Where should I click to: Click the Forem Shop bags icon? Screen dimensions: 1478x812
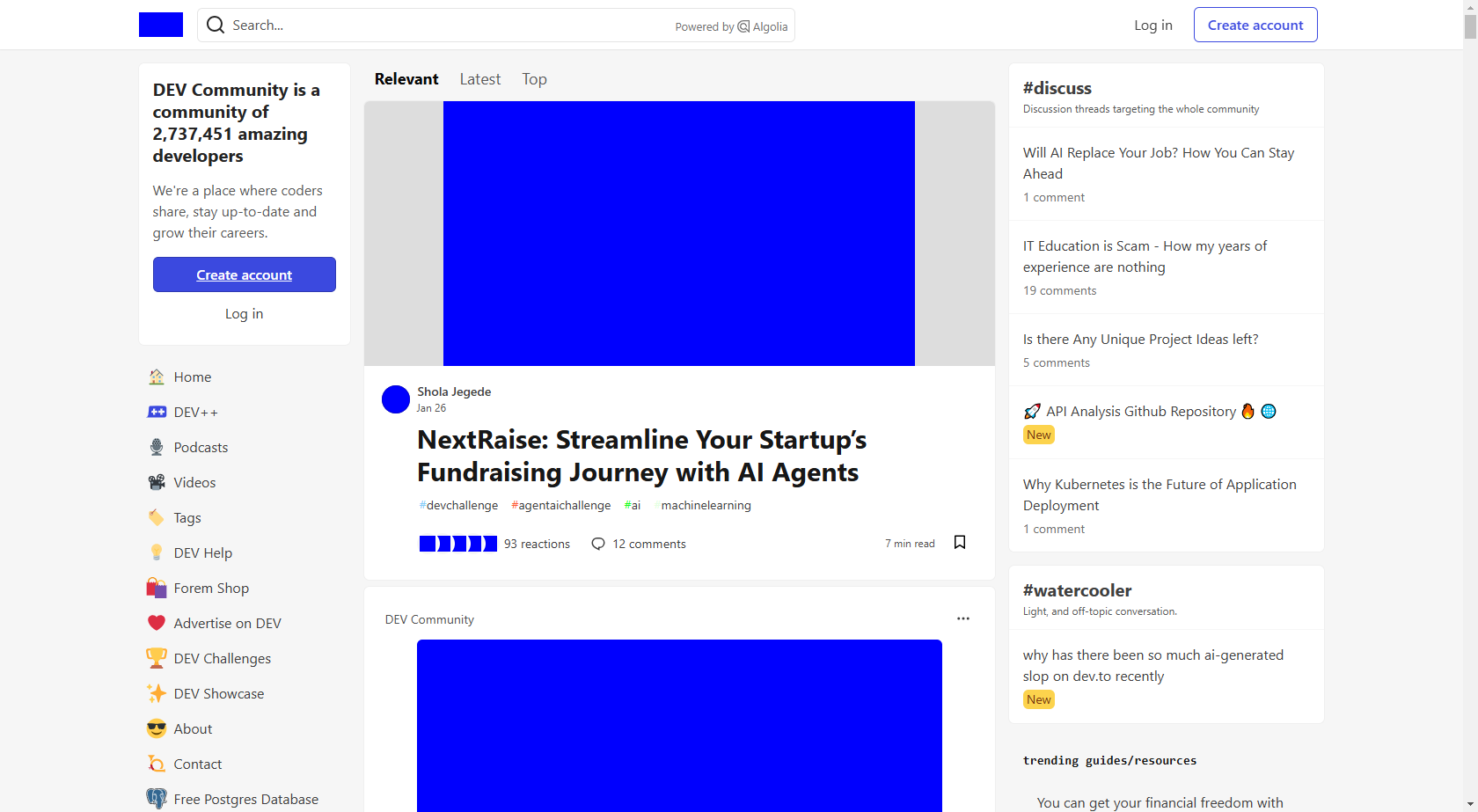click(157, 588)
